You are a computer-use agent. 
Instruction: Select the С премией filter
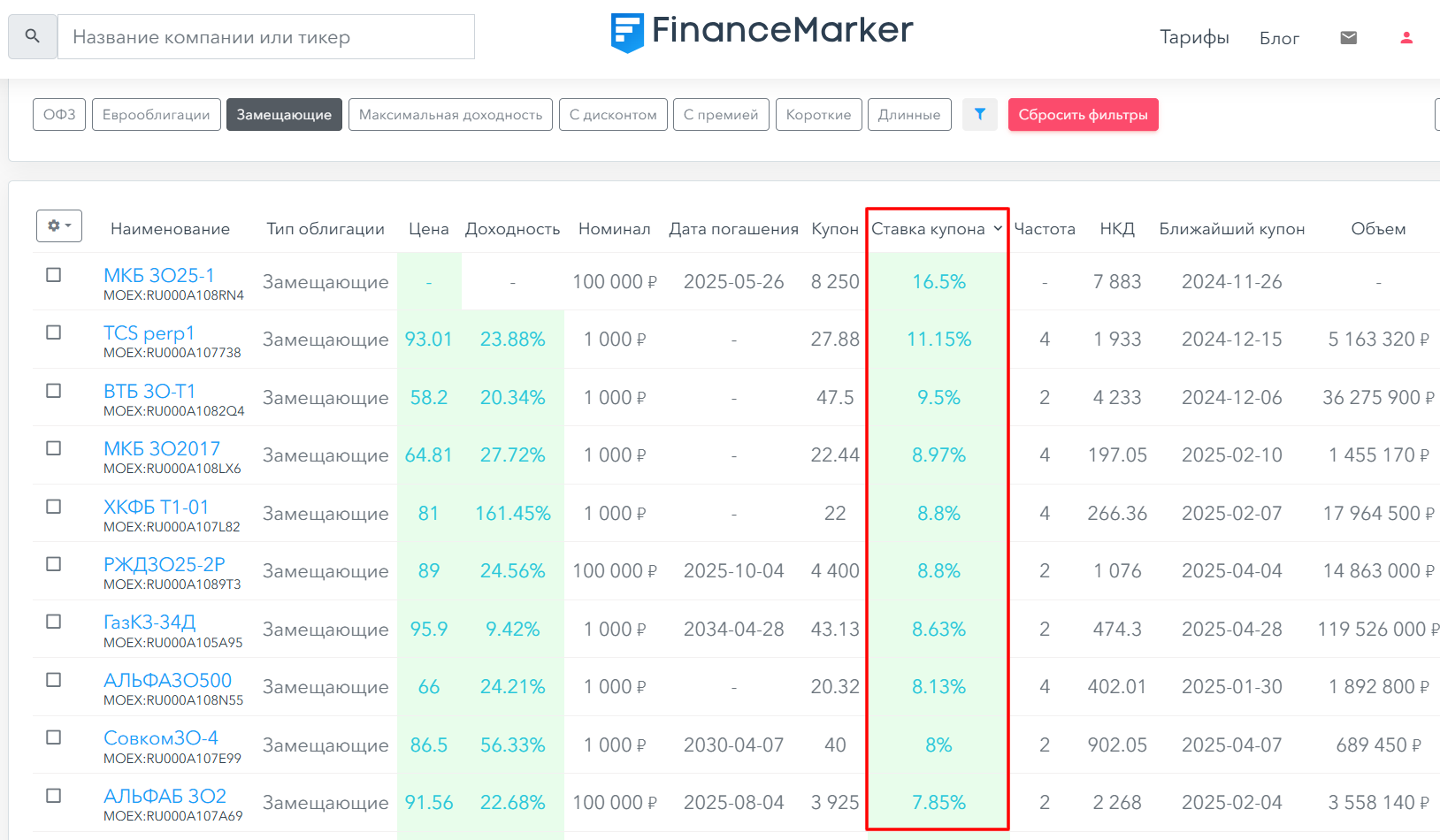(x=721, y=114)
